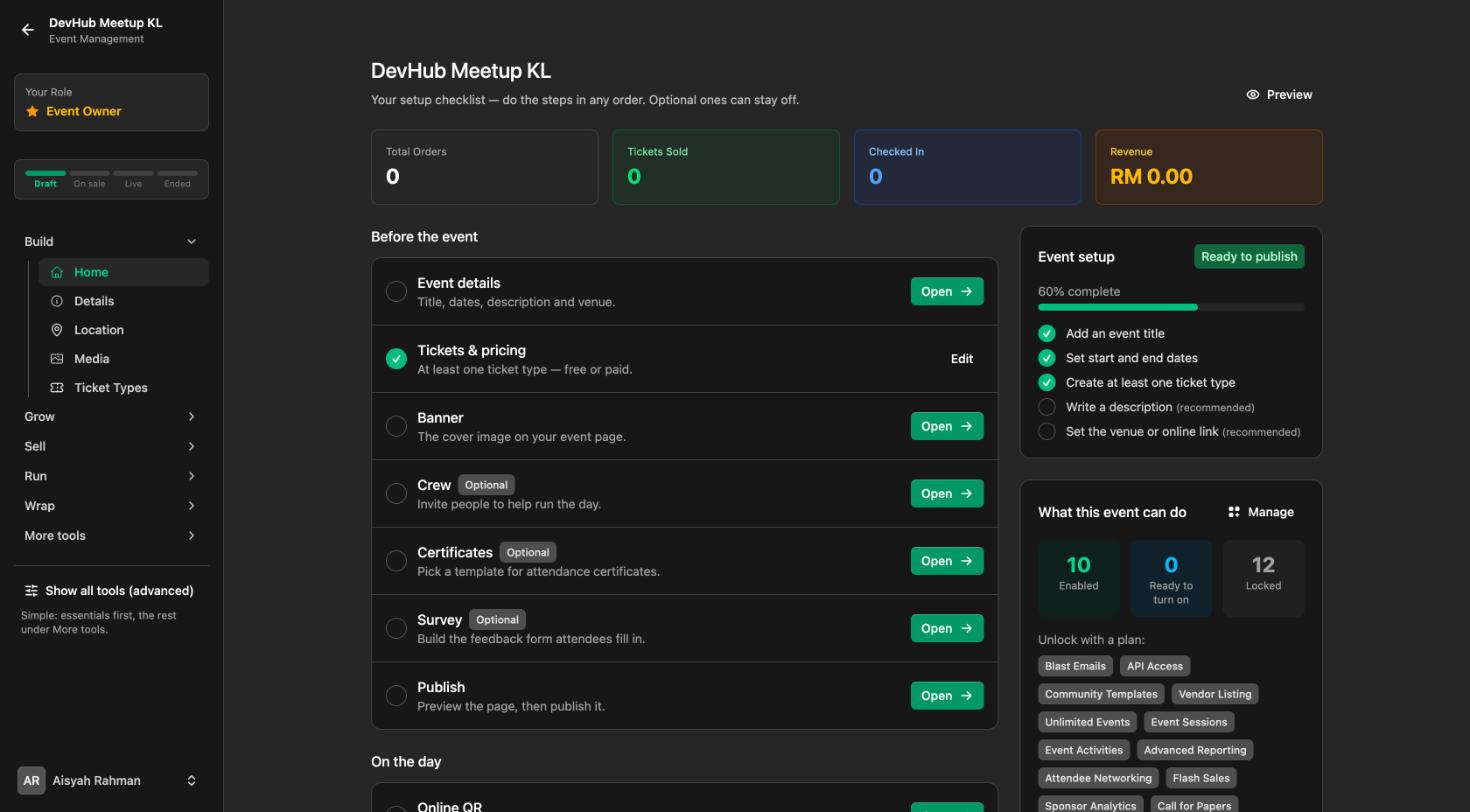Click the map pin icon beside Location
The image size is (1470, 812).
(x=57, y=330)
